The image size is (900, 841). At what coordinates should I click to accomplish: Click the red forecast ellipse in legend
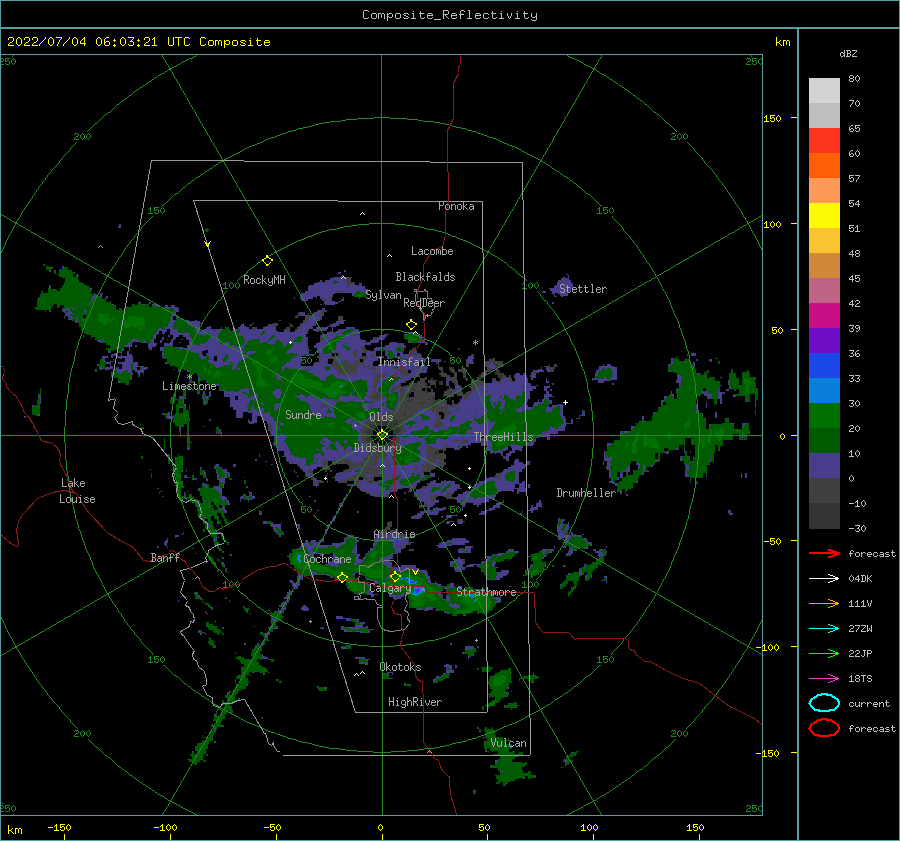824,728
